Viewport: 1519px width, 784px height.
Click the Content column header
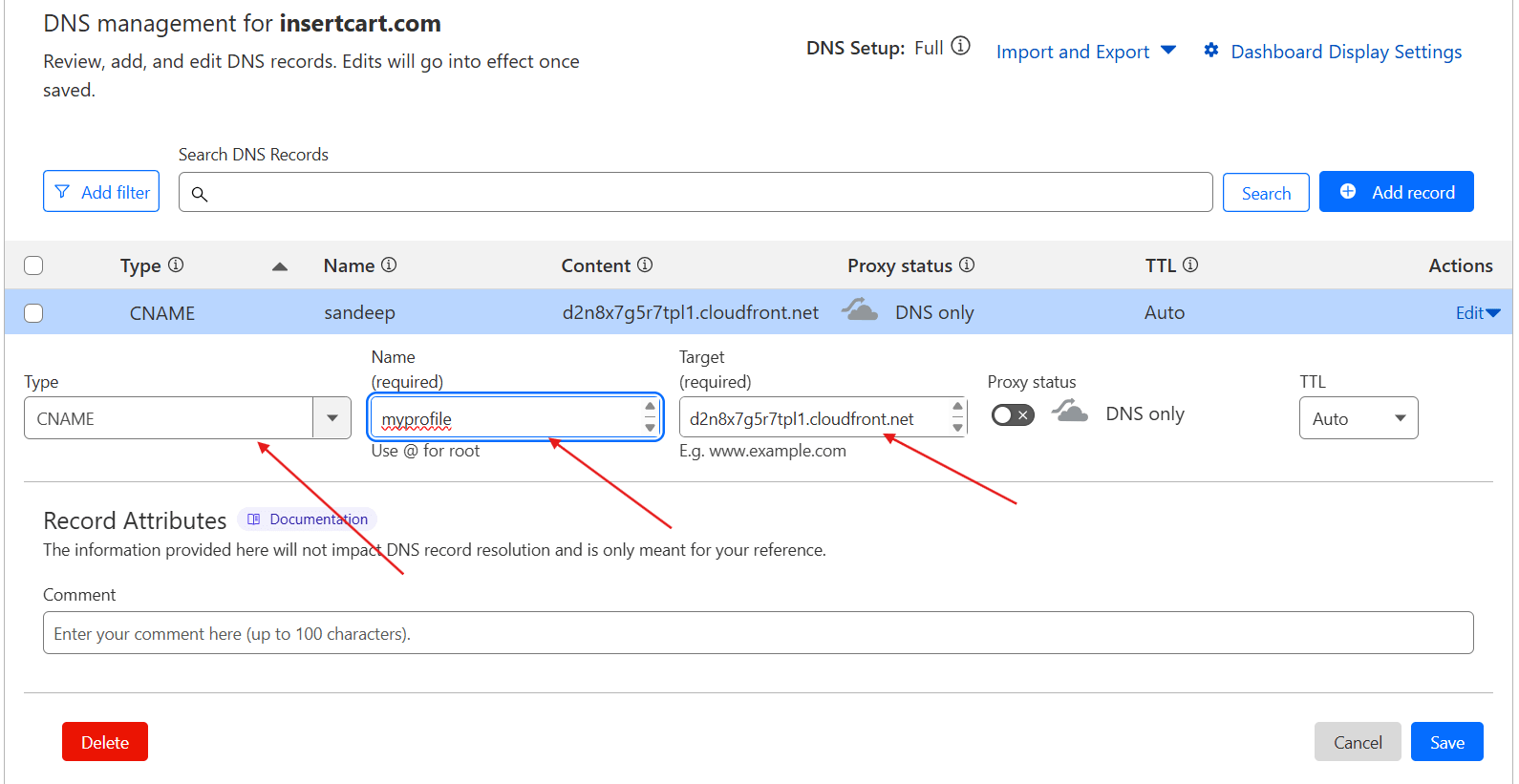(596, 265)
